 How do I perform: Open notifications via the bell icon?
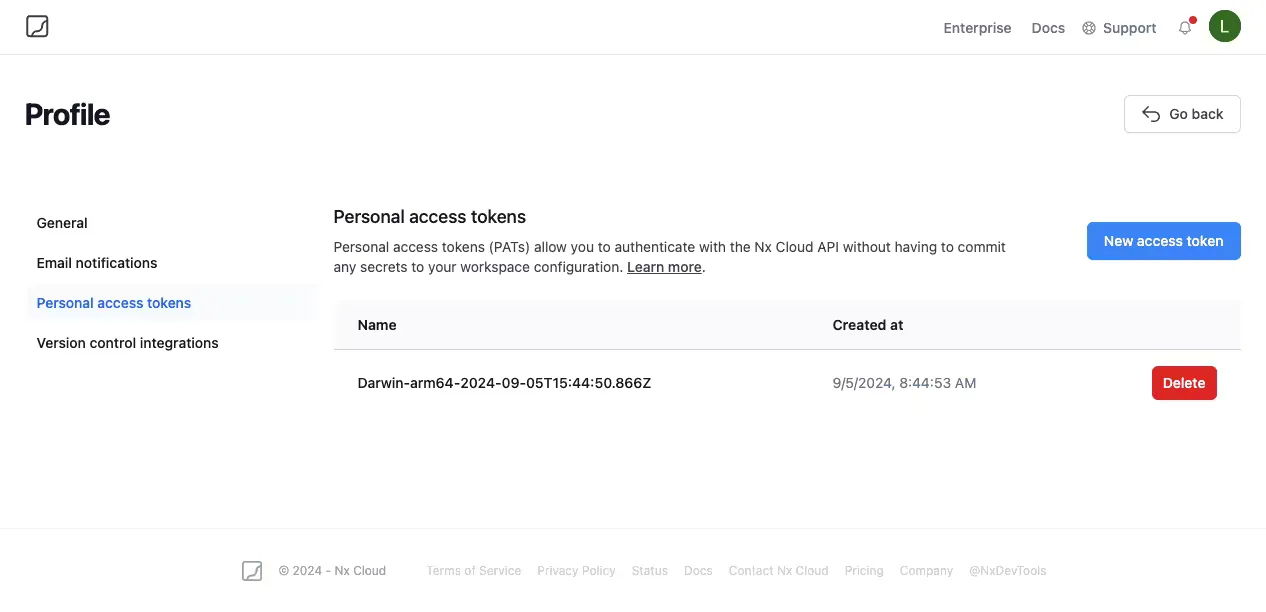tap(1184, 28)
